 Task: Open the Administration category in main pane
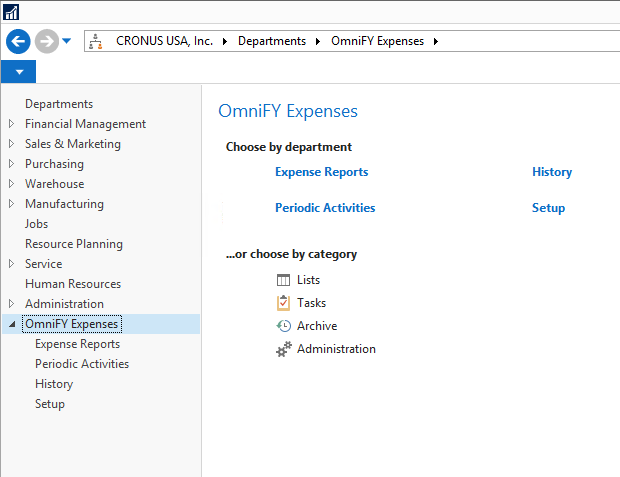pyautogui.click(x=336, y=349)
